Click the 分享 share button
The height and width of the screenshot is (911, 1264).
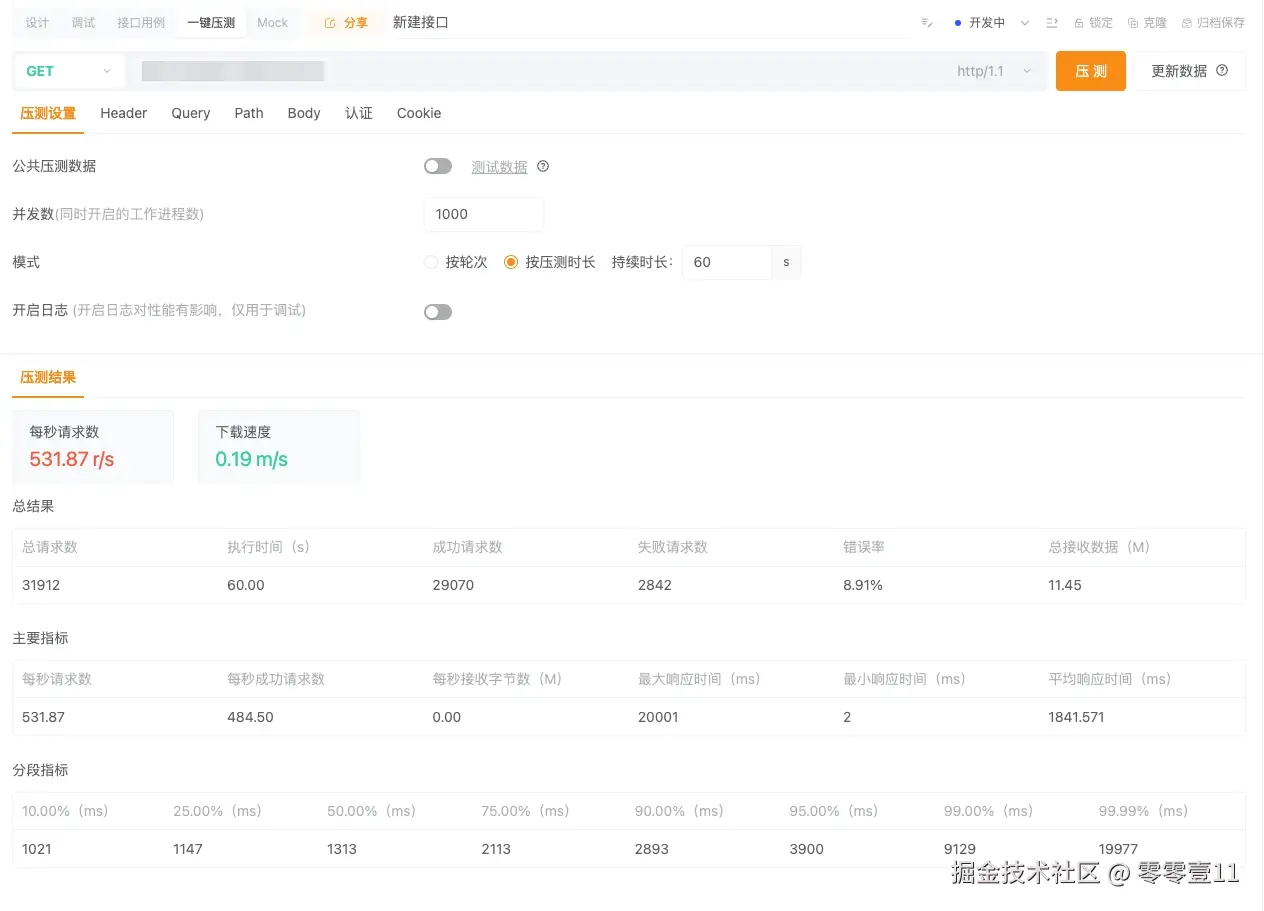pos(346,22)
